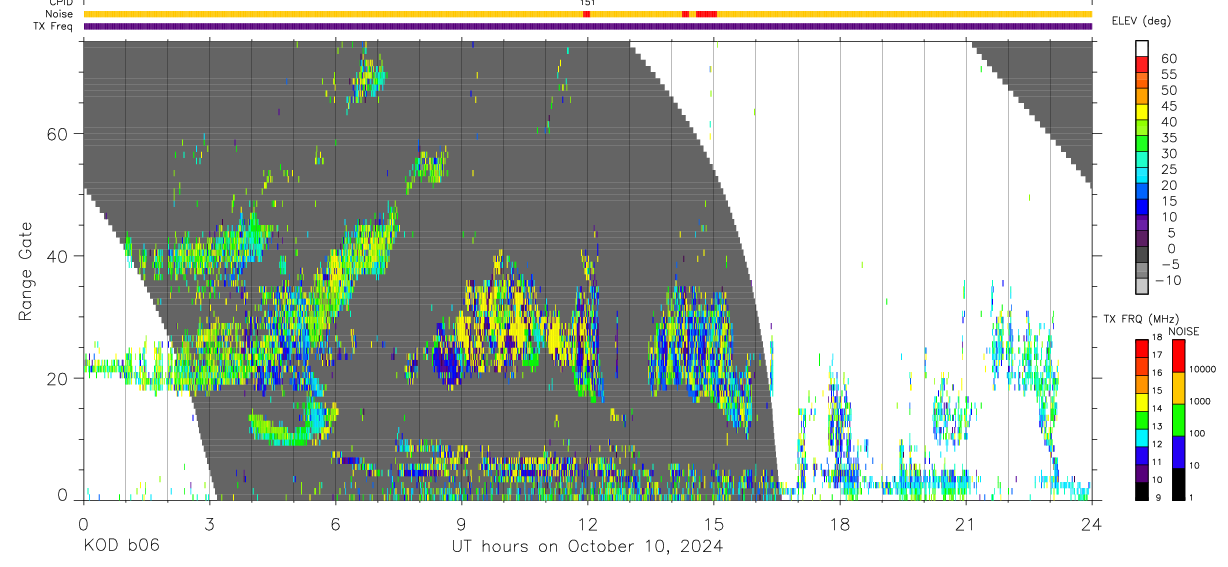Click the "24" hour tick on the x-axis
Image resolution: width=1228 pixels, height=567 pixels.
click(1091, 524)
